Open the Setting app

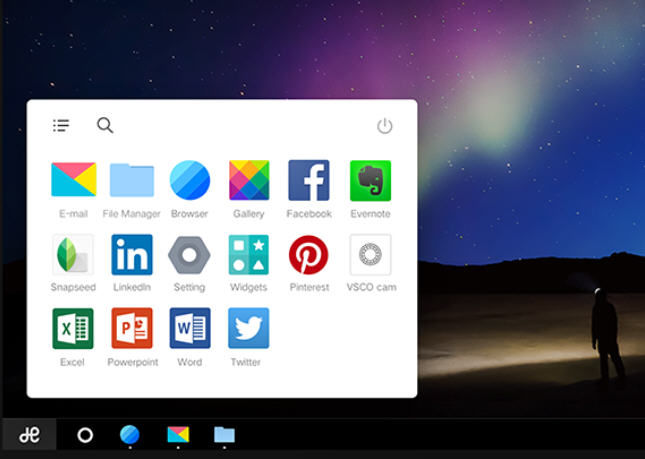click(189, 255)
